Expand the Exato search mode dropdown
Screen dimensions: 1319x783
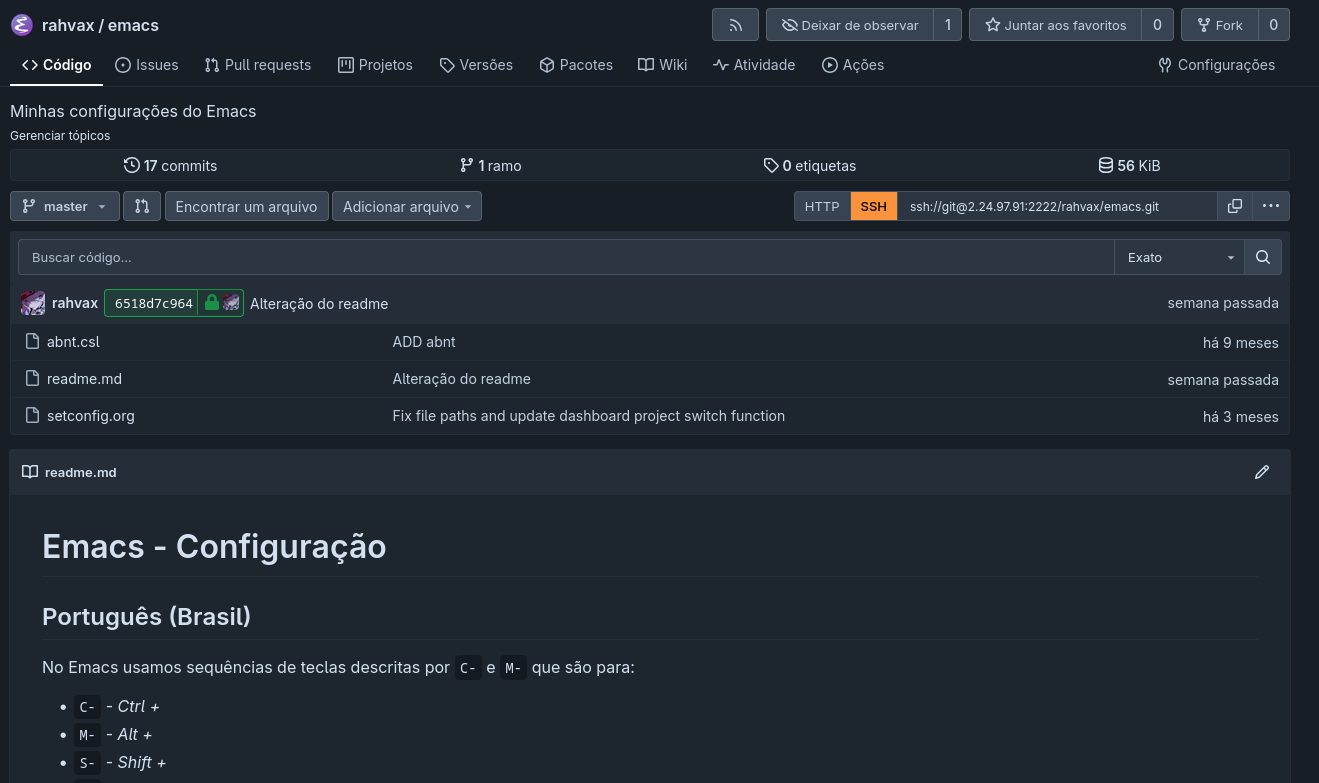(x=1180, y=257)
